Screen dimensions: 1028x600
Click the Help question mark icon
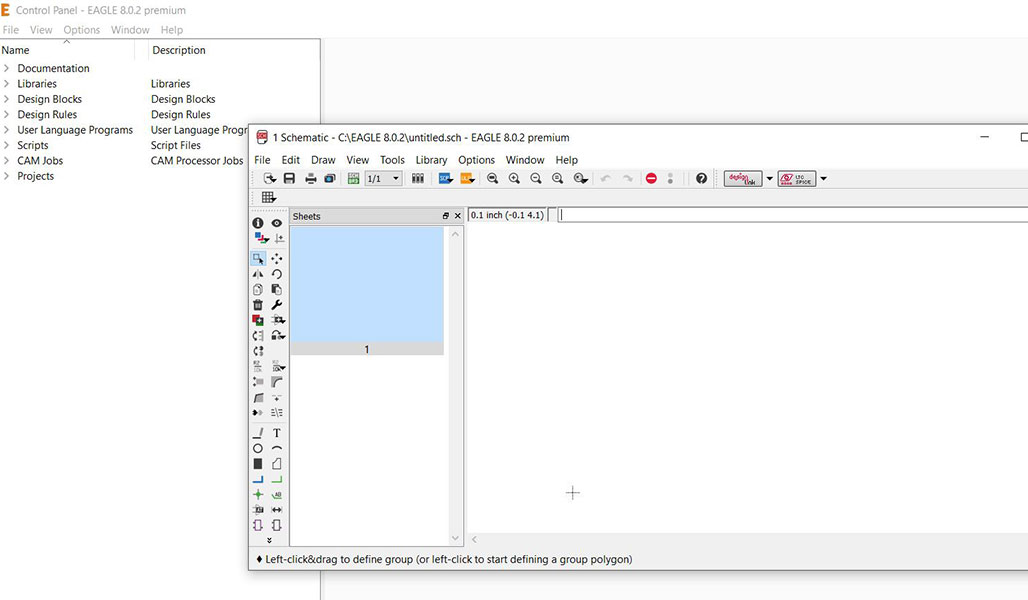702,178
